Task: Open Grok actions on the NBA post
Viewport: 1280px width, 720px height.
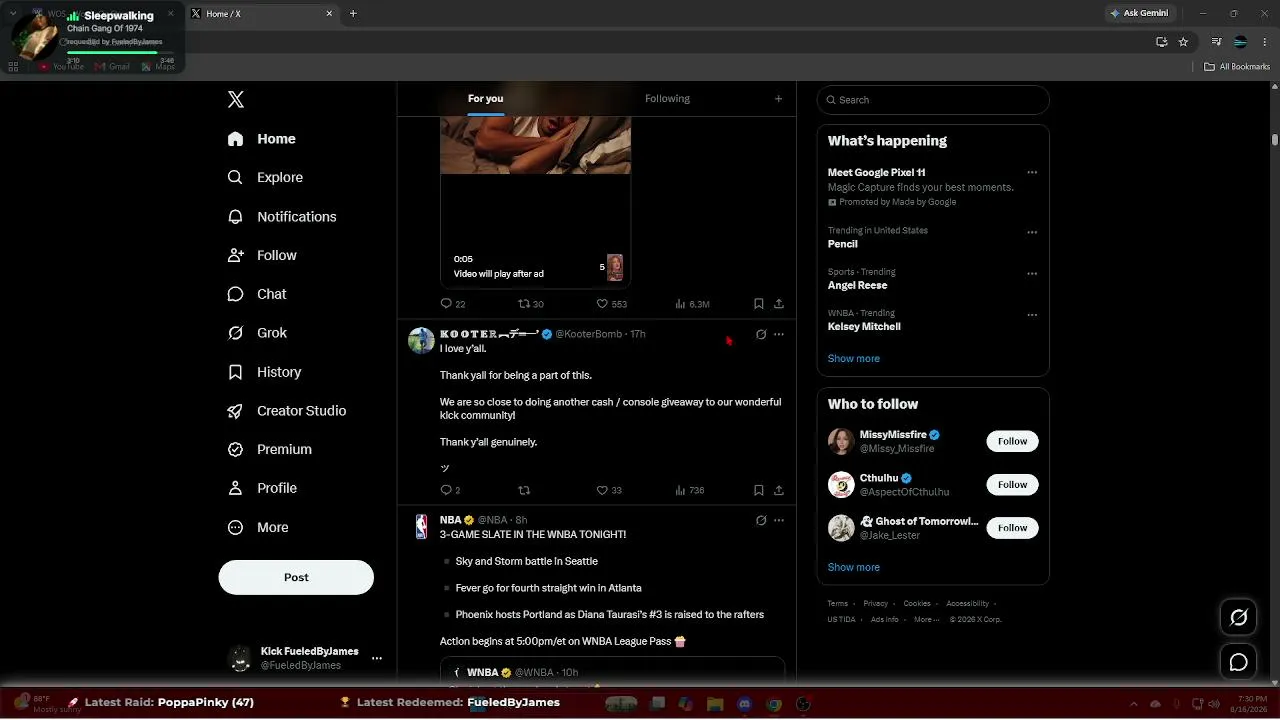Action: pyautogui.click(x=761, y=520)
